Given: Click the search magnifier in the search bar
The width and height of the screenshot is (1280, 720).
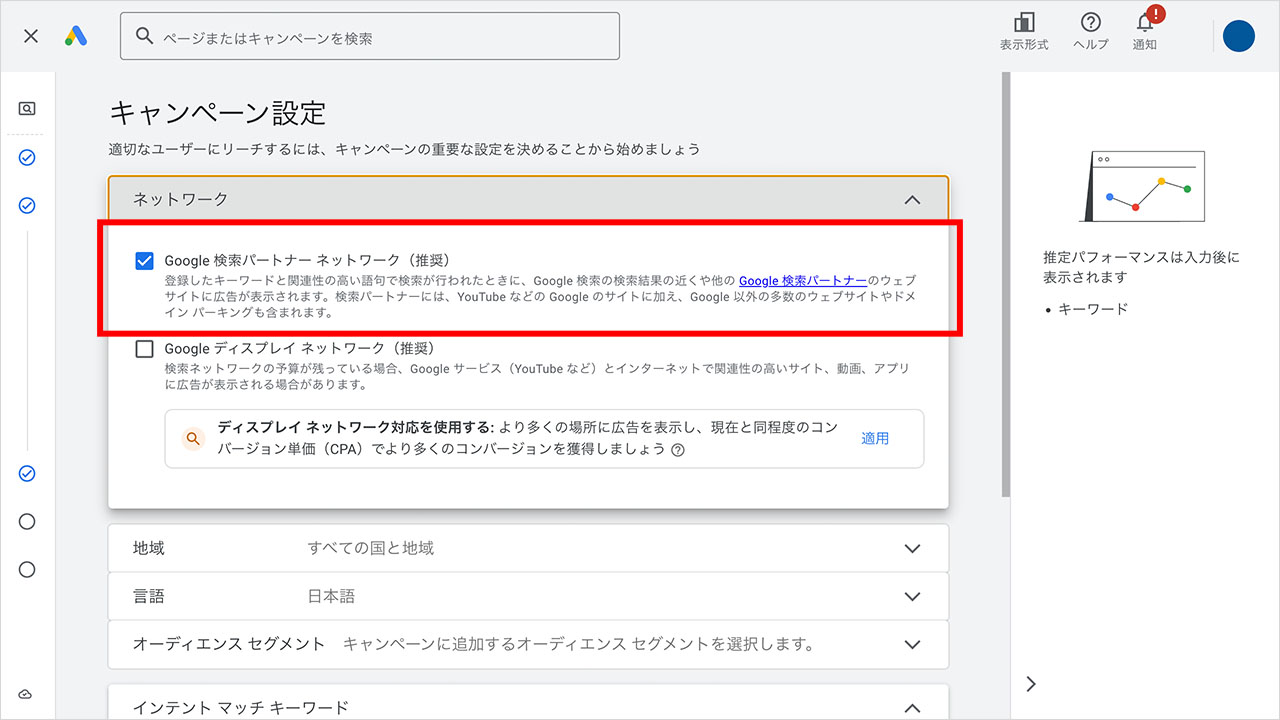Looking at the screenshot, I should click(144, 35).
